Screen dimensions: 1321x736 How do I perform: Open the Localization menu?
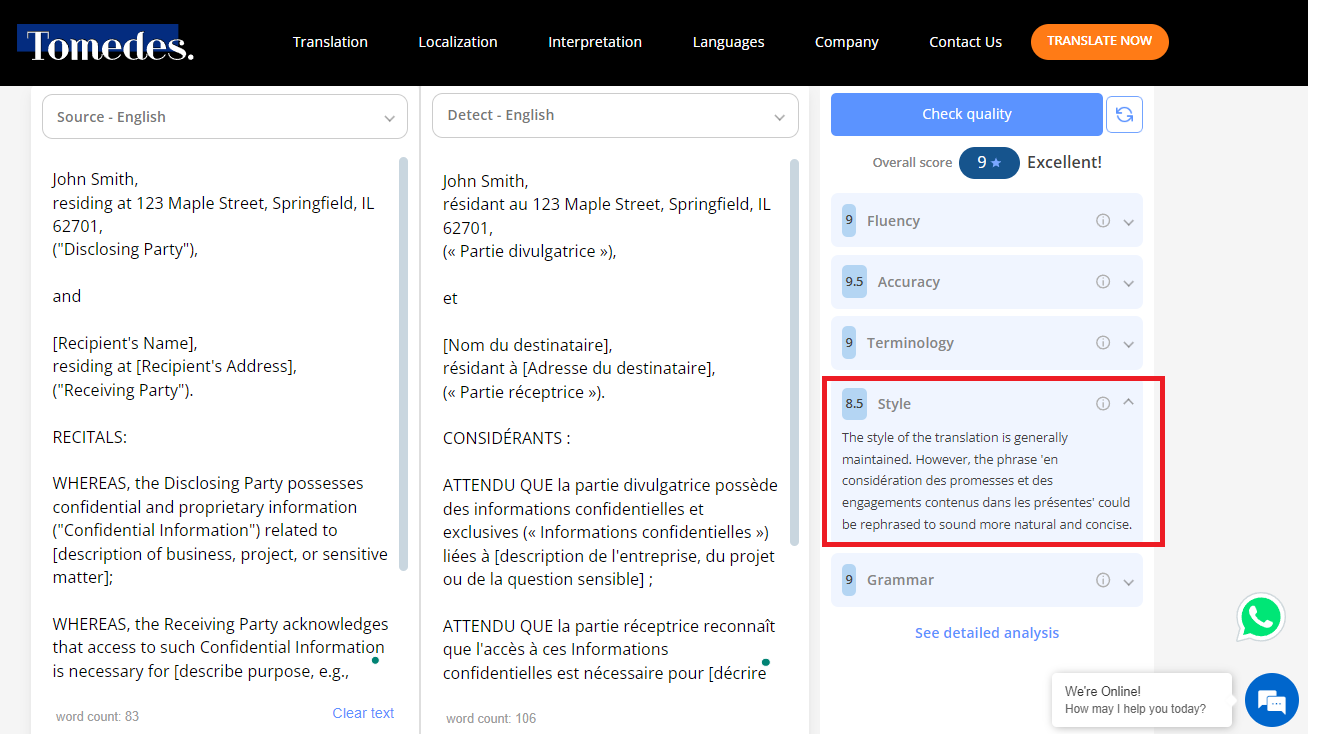tap(458, 42)
